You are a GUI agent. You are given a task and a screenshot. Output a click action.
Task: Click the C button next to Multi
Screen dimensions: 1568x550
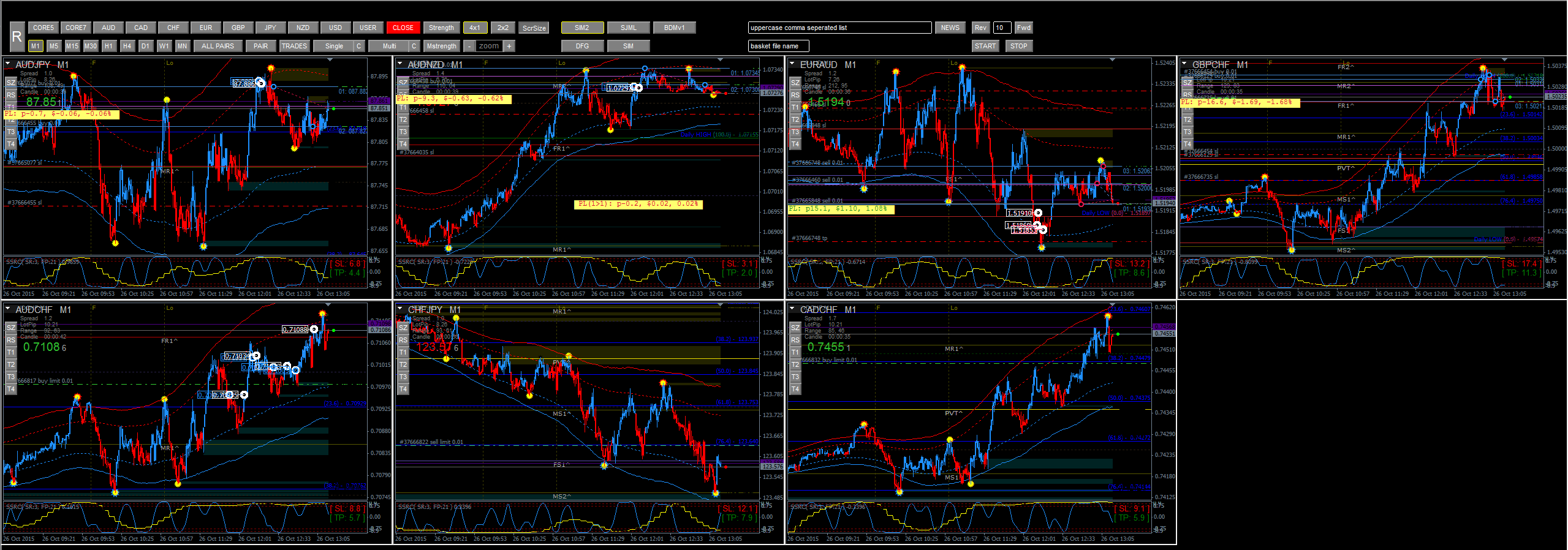point(414,46)
